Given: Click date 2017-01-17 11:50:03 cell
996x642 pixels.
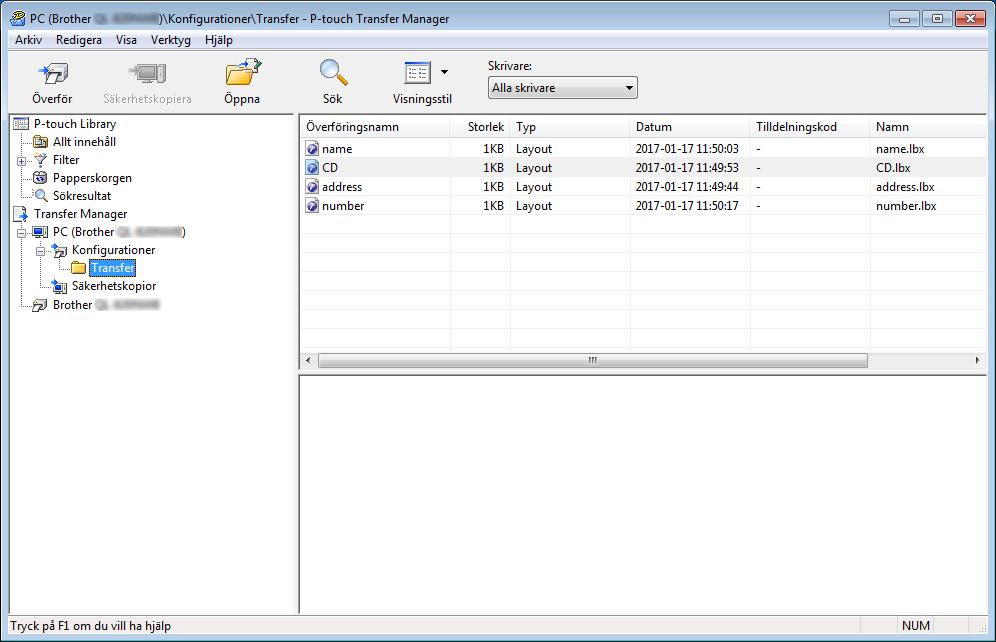Looking at the screenshot, I should coord(687,149).
